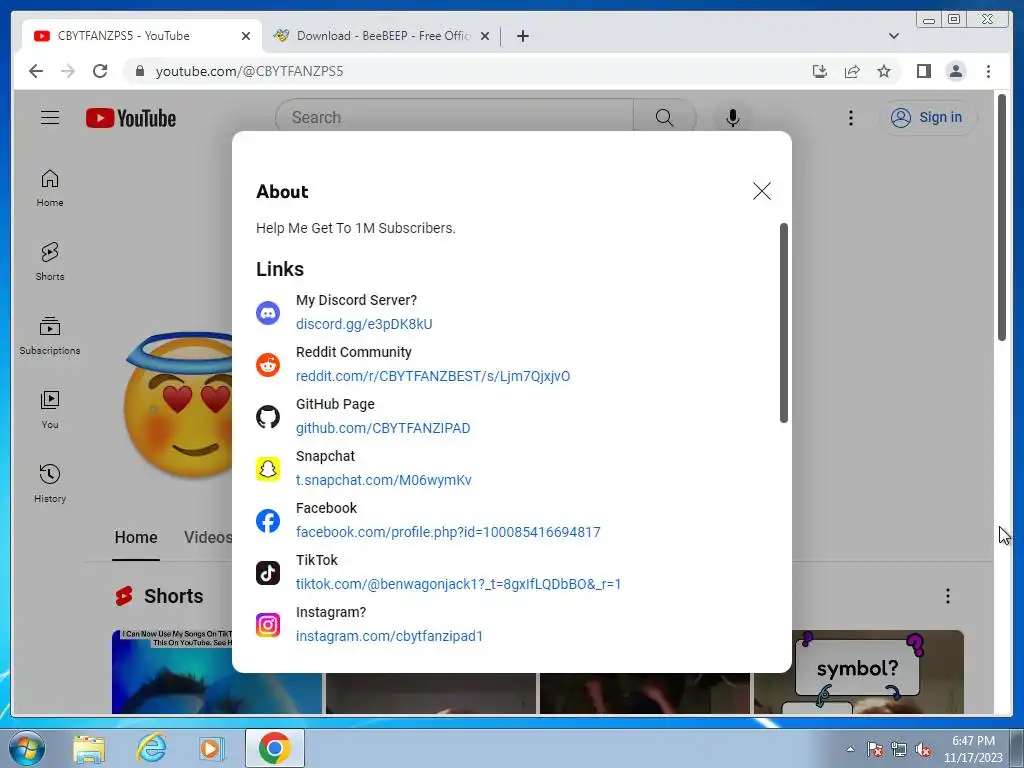Open the Action Center flag icon
This screenshot has width=1024, height=768.
(x=875, y=750)
